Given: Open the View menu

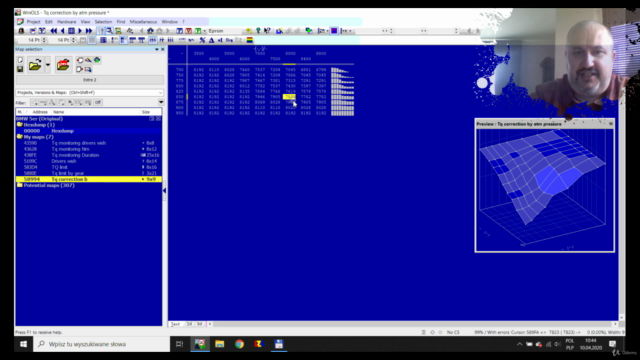Looking at the screenshot, I should [85, 22].
